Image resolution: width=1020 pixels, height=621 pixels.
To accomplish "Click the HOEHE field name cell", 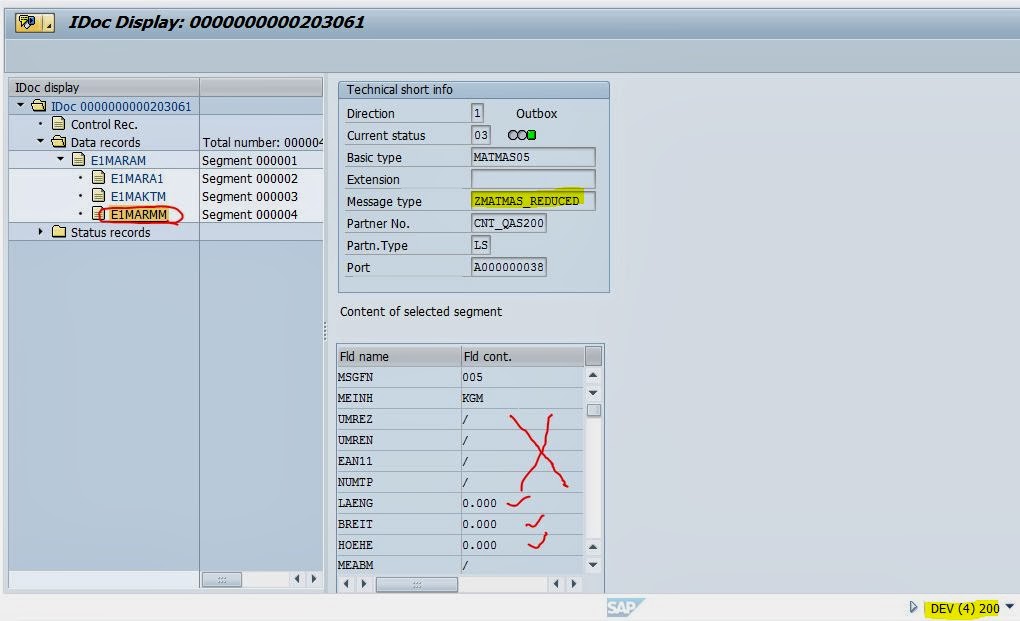I will (x=399, y=545).
